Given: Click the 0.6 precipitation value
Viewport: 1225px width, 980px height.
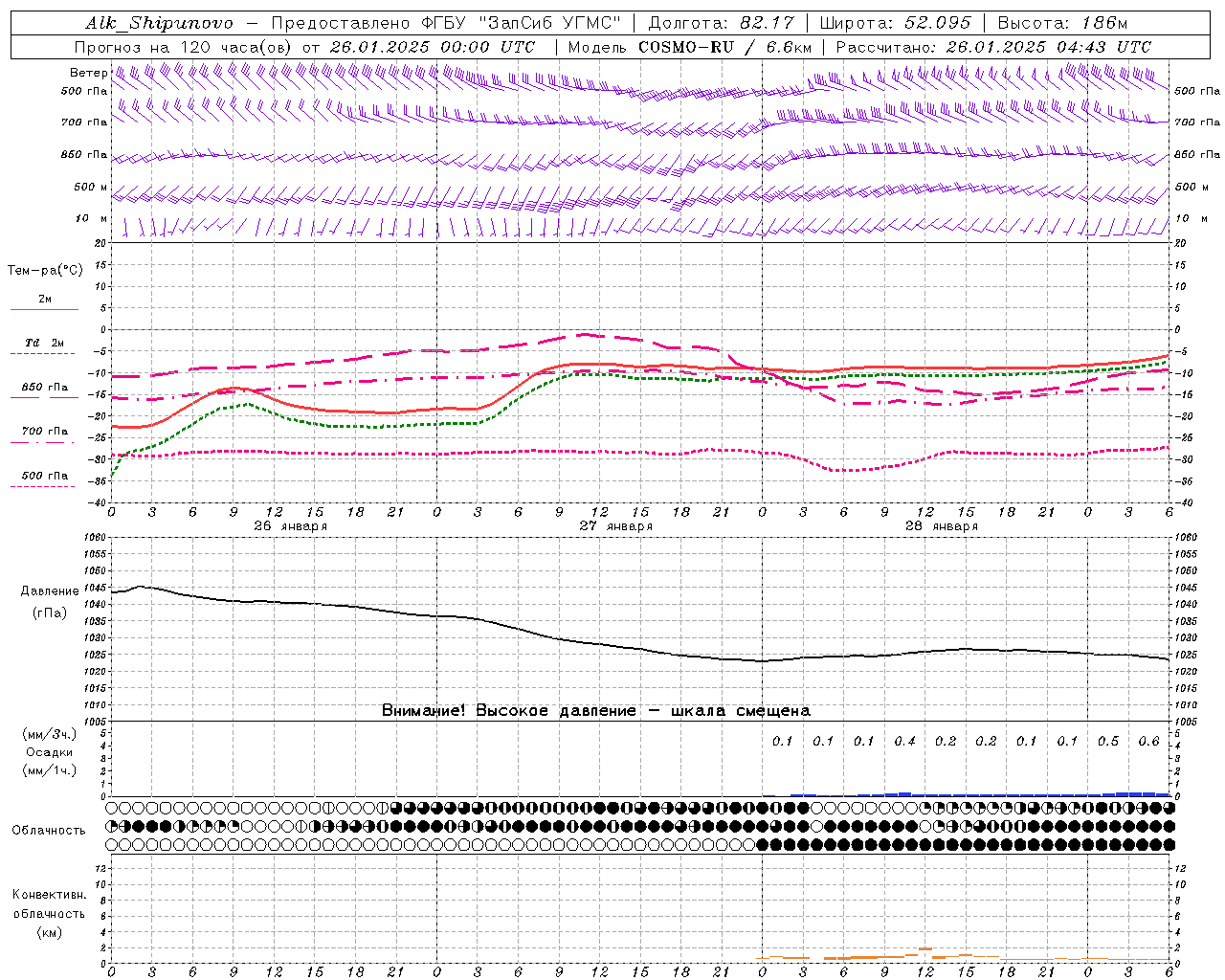Looking at the screenshot, I should [1148, 742].
